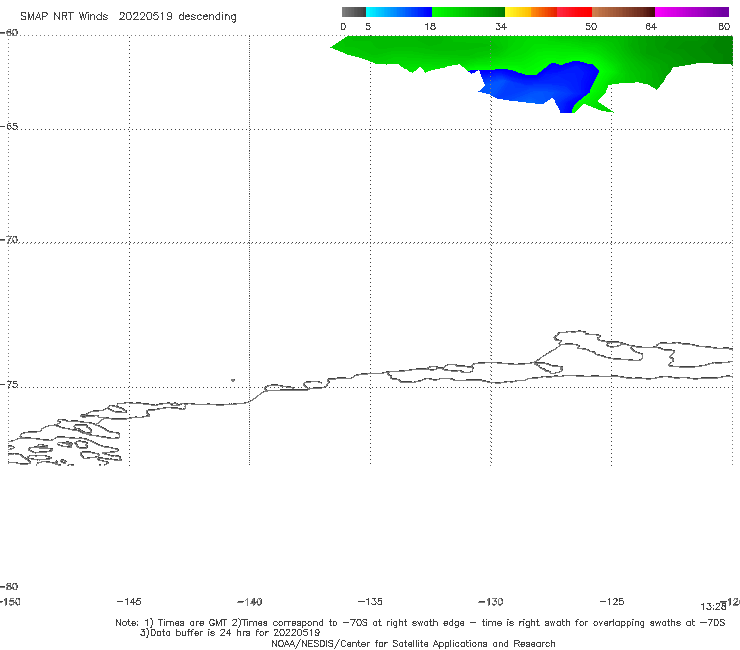Click the longitude label '-130'
Viewport: 740px width, 650px height.
pyautogui.click(x=491, y=601)
